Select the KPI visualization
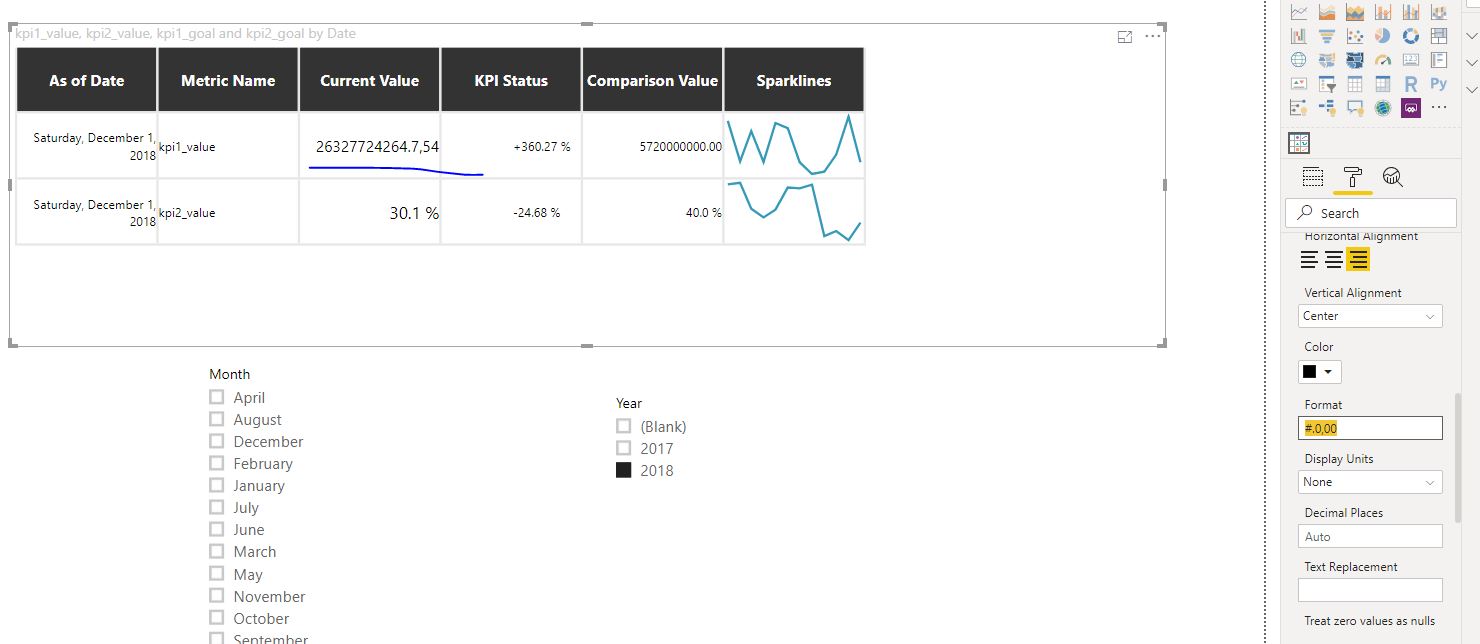Viewport: 1480px width, 644px height. click(1299, 84)
